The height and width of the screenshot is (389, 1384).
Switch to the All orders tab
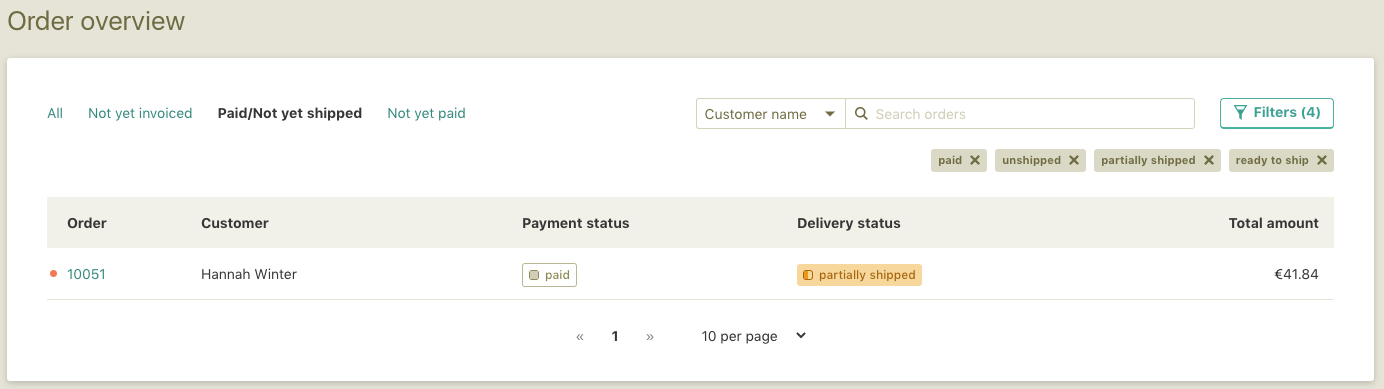[x=55, y=113]
